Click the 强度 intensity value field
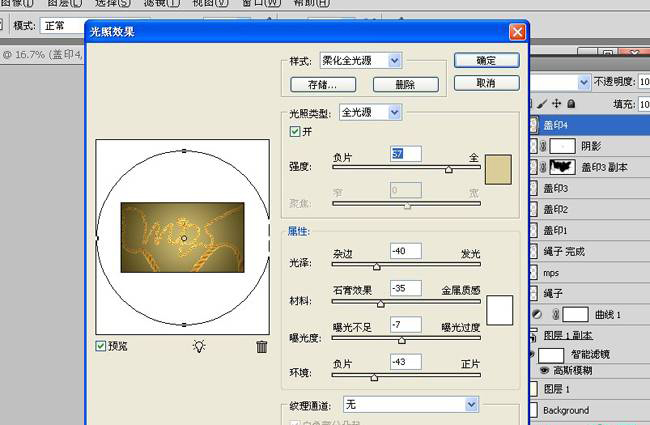The height and width of the screenshot is (425, 650). (406, 154)
